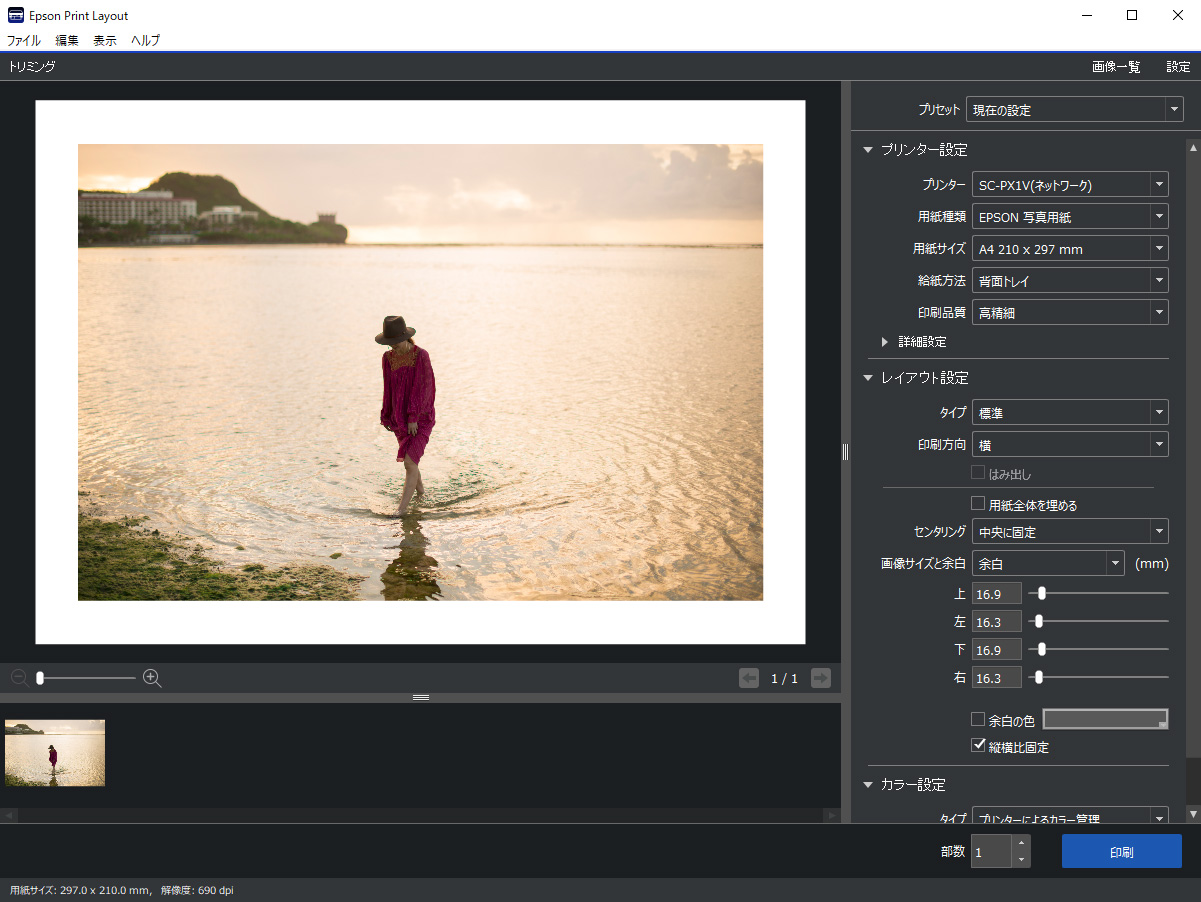Go to previous page arrow

coord(748,678)
